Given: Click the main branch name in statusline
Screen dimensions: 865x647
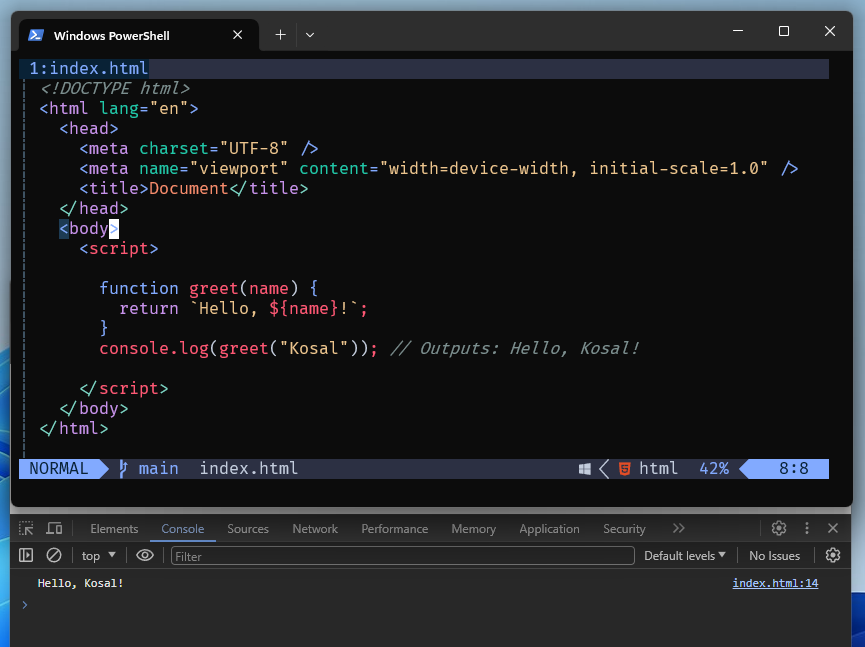Looking at the screenshot, I should pos(158,469).
